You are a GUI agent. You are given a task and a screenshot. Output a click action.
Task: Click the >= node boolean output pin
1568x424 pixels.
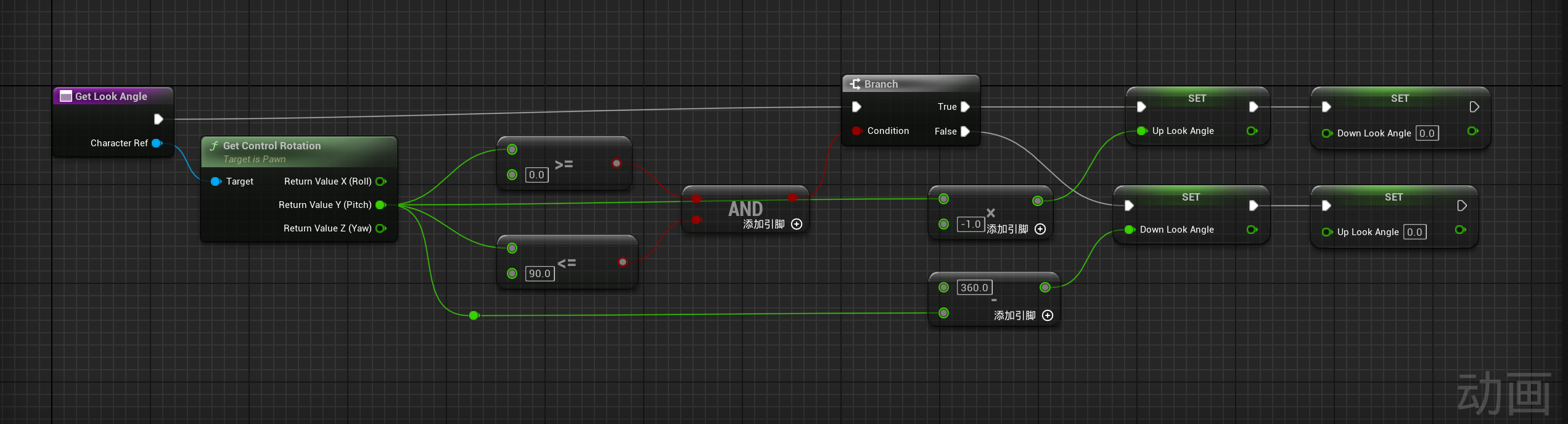617,164
